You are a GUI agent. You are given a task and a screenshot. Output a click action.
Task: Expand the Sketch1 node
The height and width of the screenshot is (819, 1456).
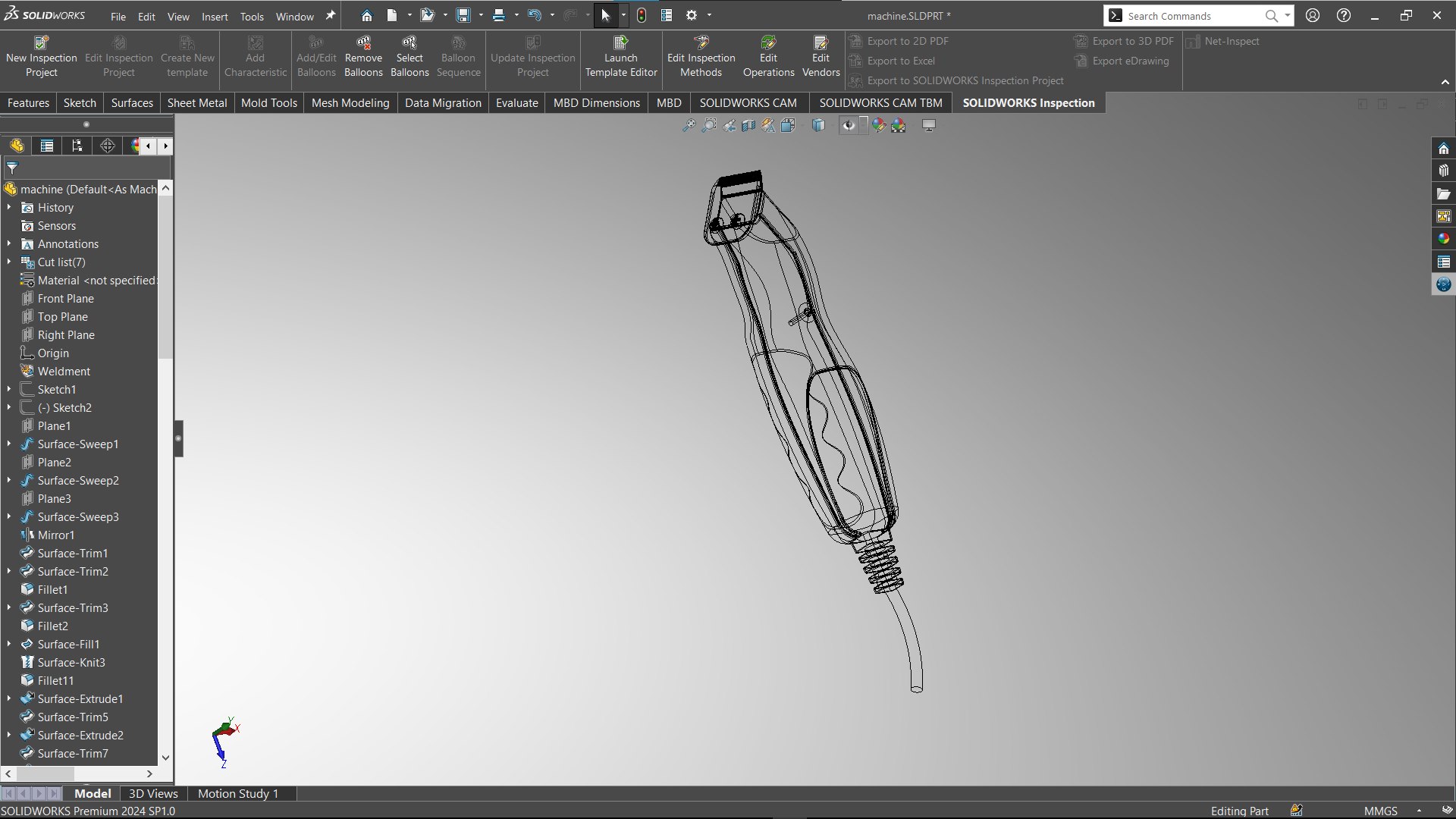coord(9,389)
